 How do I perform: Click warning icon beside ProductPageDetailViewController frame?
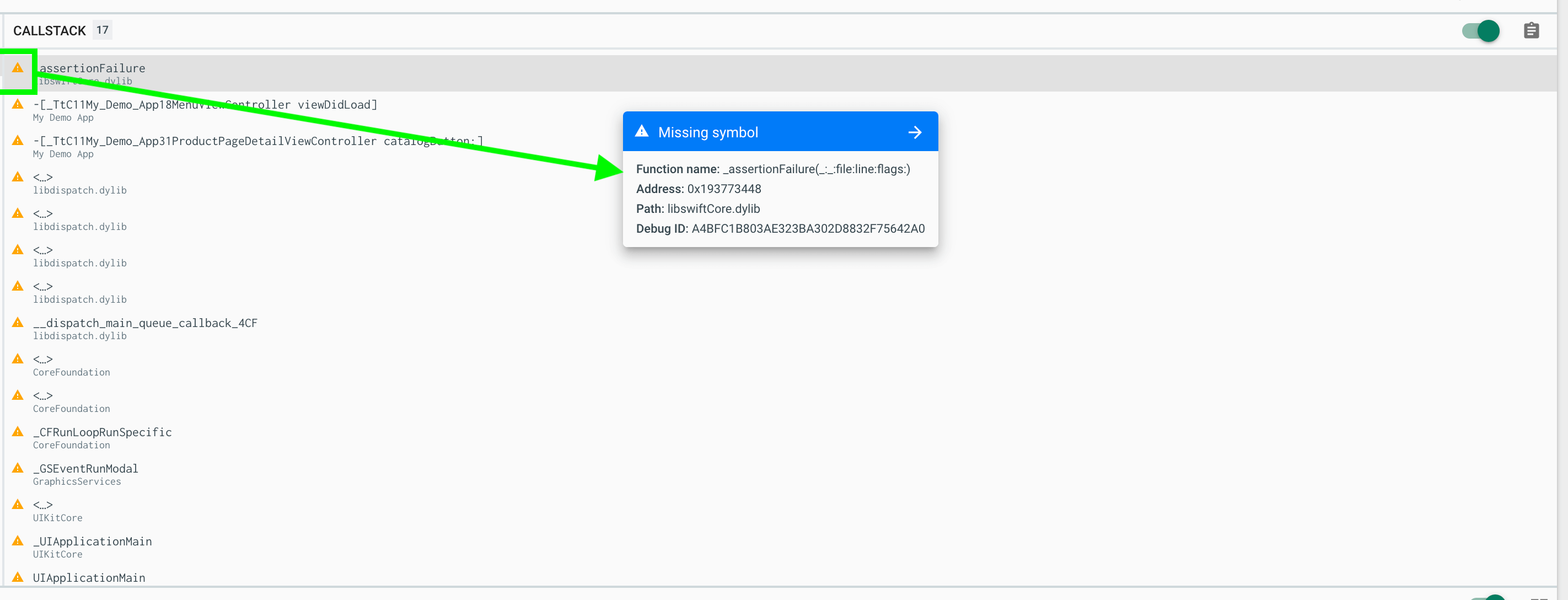tap(18, 141)
